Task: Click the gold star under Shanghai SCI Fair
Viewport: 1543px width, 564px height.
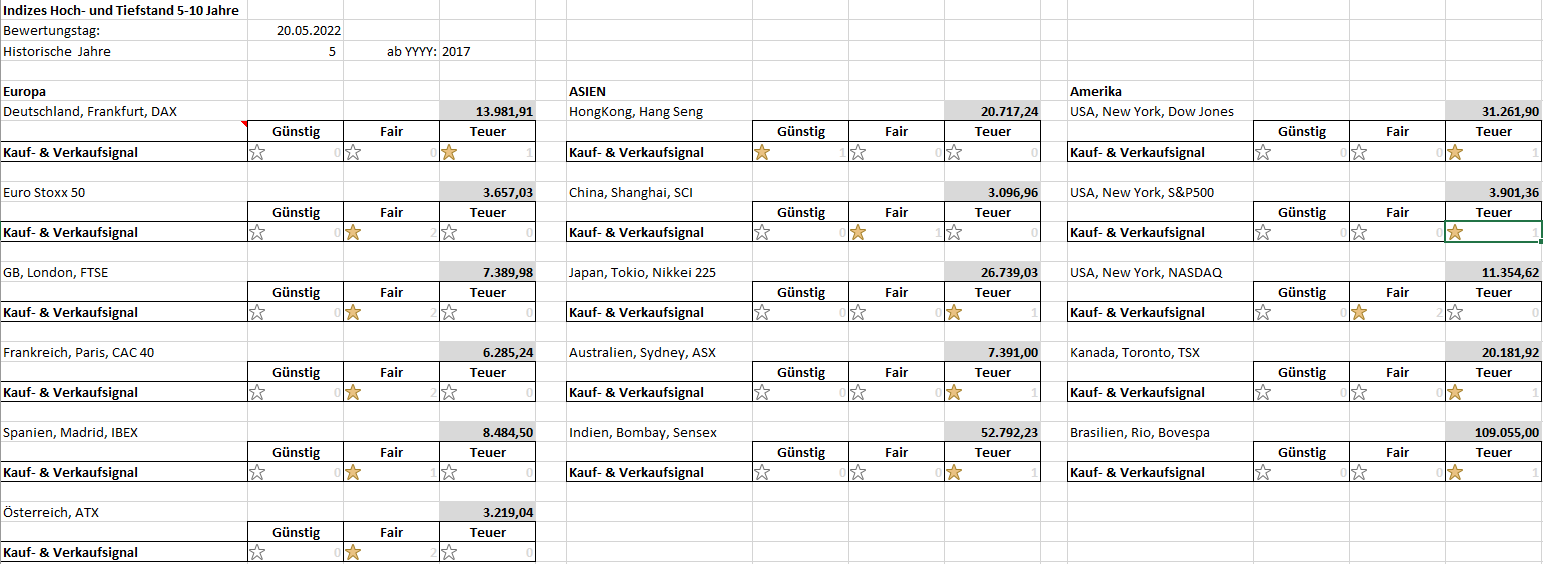Action: (x=858, y=233)
